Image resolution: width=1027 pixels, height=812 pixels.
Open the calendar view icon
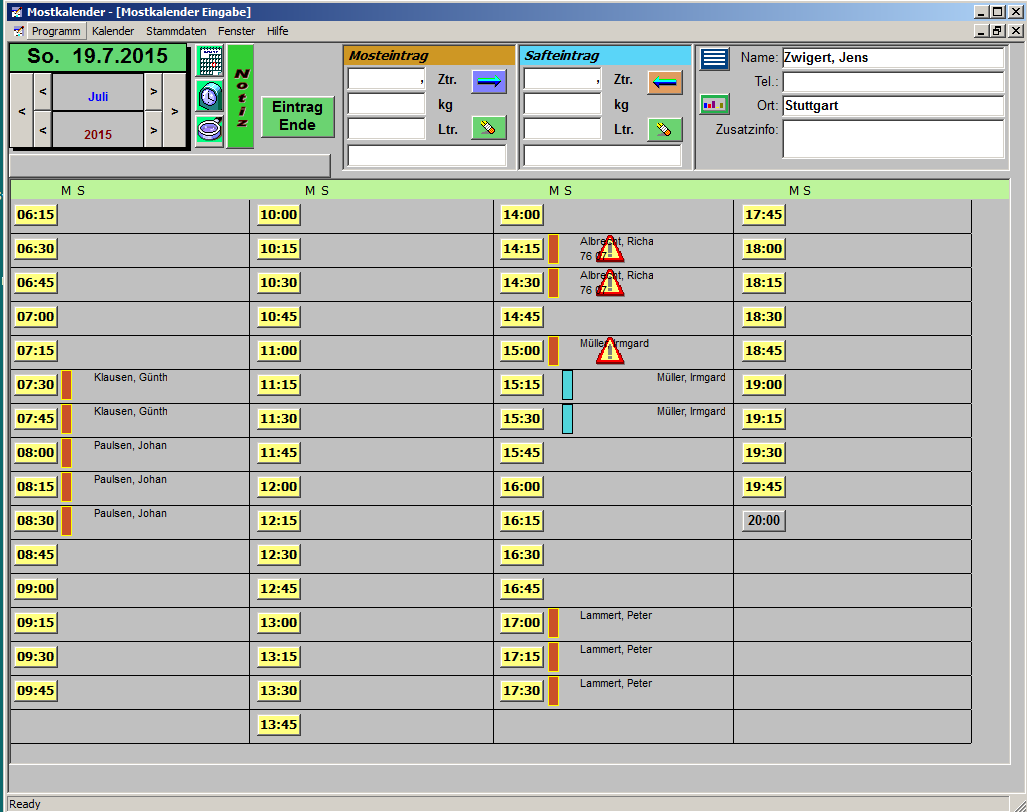[x=209, y=62]
